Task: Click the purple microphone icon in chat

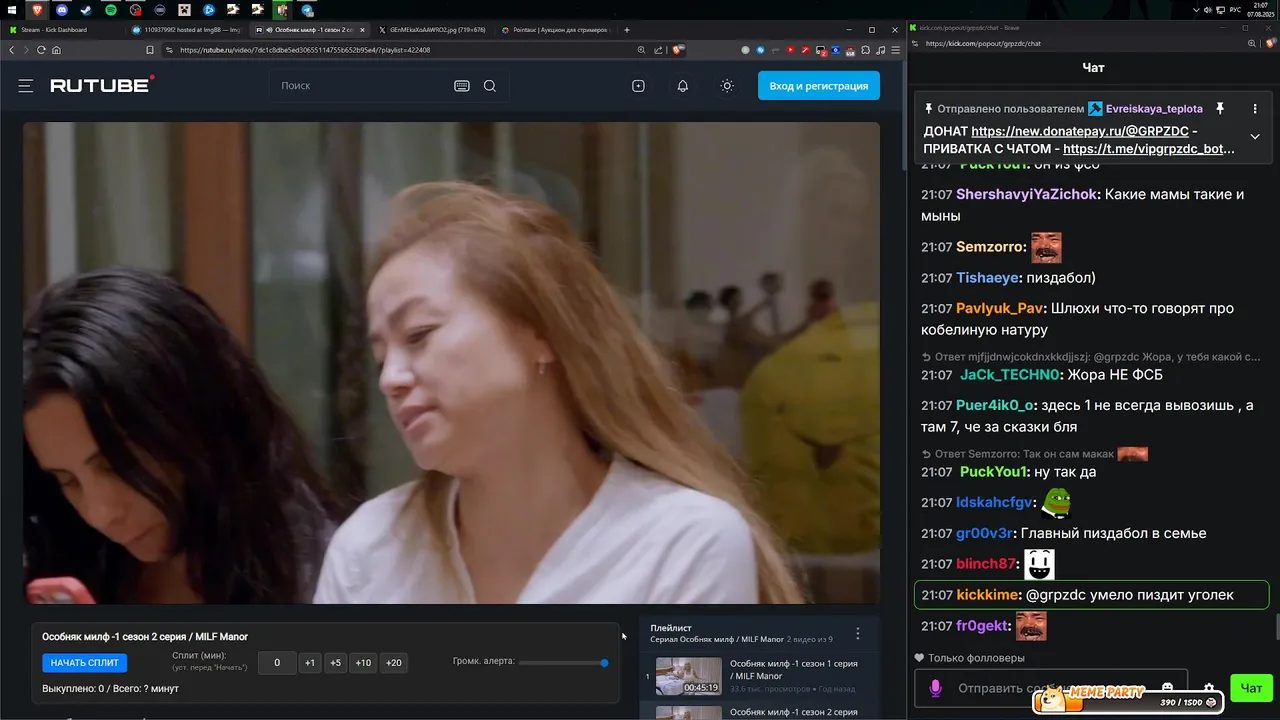Action: (936, 688)
